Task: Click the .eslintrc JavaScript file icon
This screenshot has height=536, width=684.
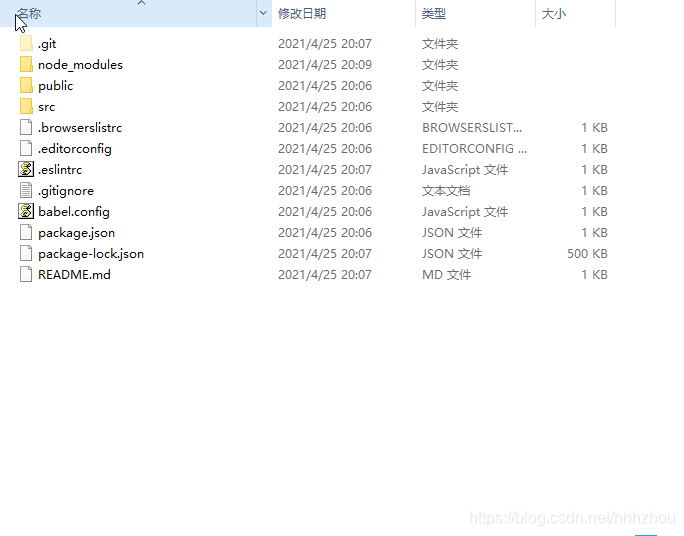Action: (x=26, y=169)
